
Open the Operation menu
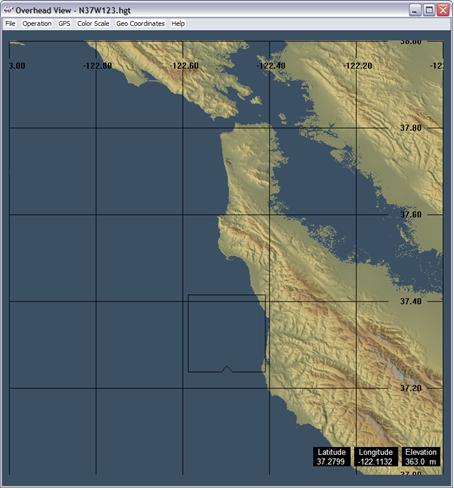[37, 24]
